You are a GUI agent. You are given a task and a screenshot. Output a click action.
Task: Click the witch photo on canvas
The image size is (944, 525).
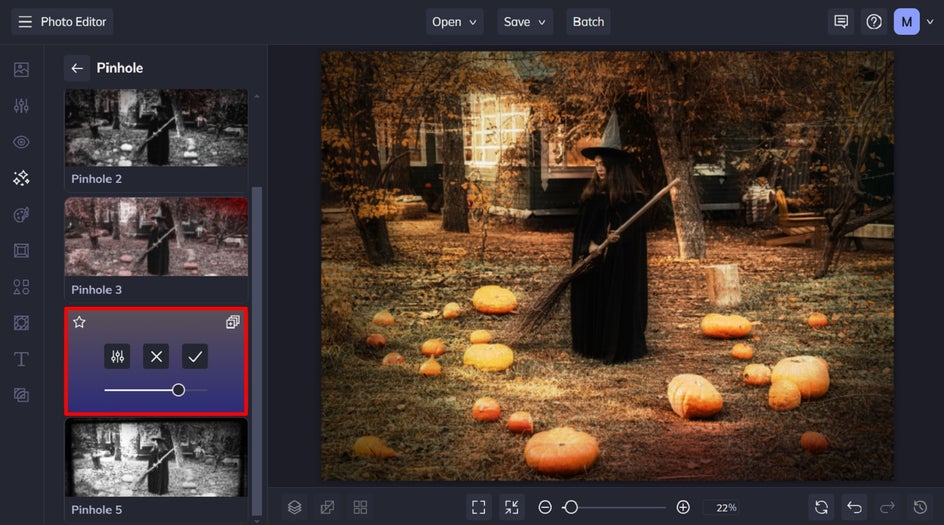pyautogui.click(x=607, y=266)
